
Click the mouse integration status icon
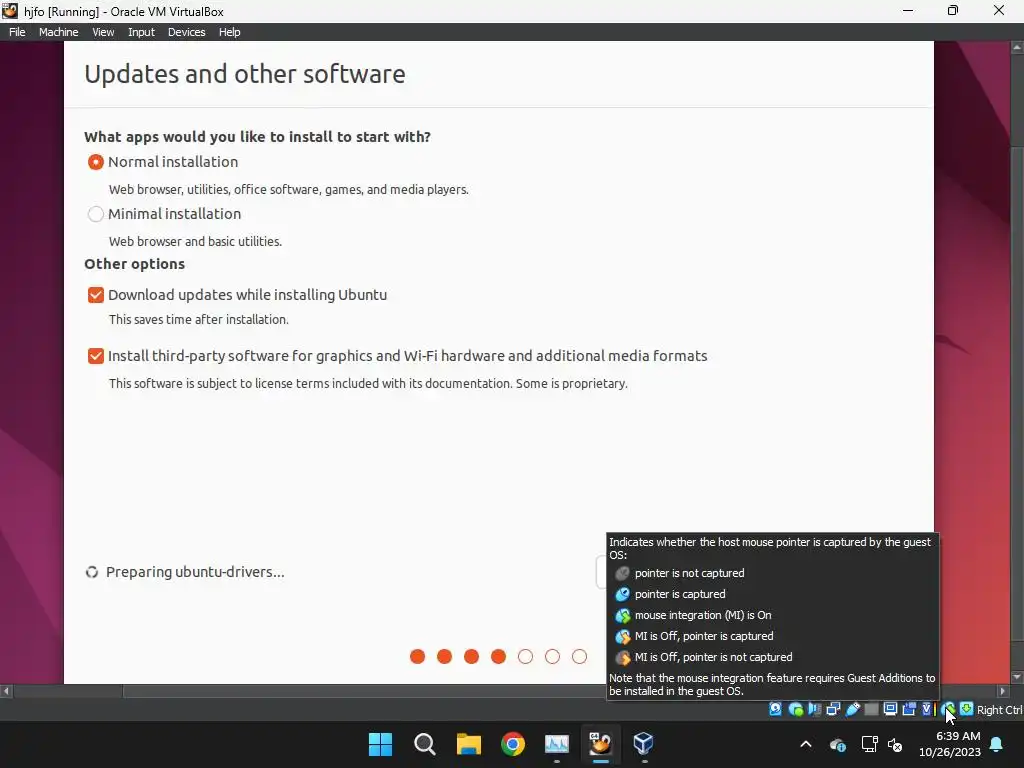(x=948, y=709)
